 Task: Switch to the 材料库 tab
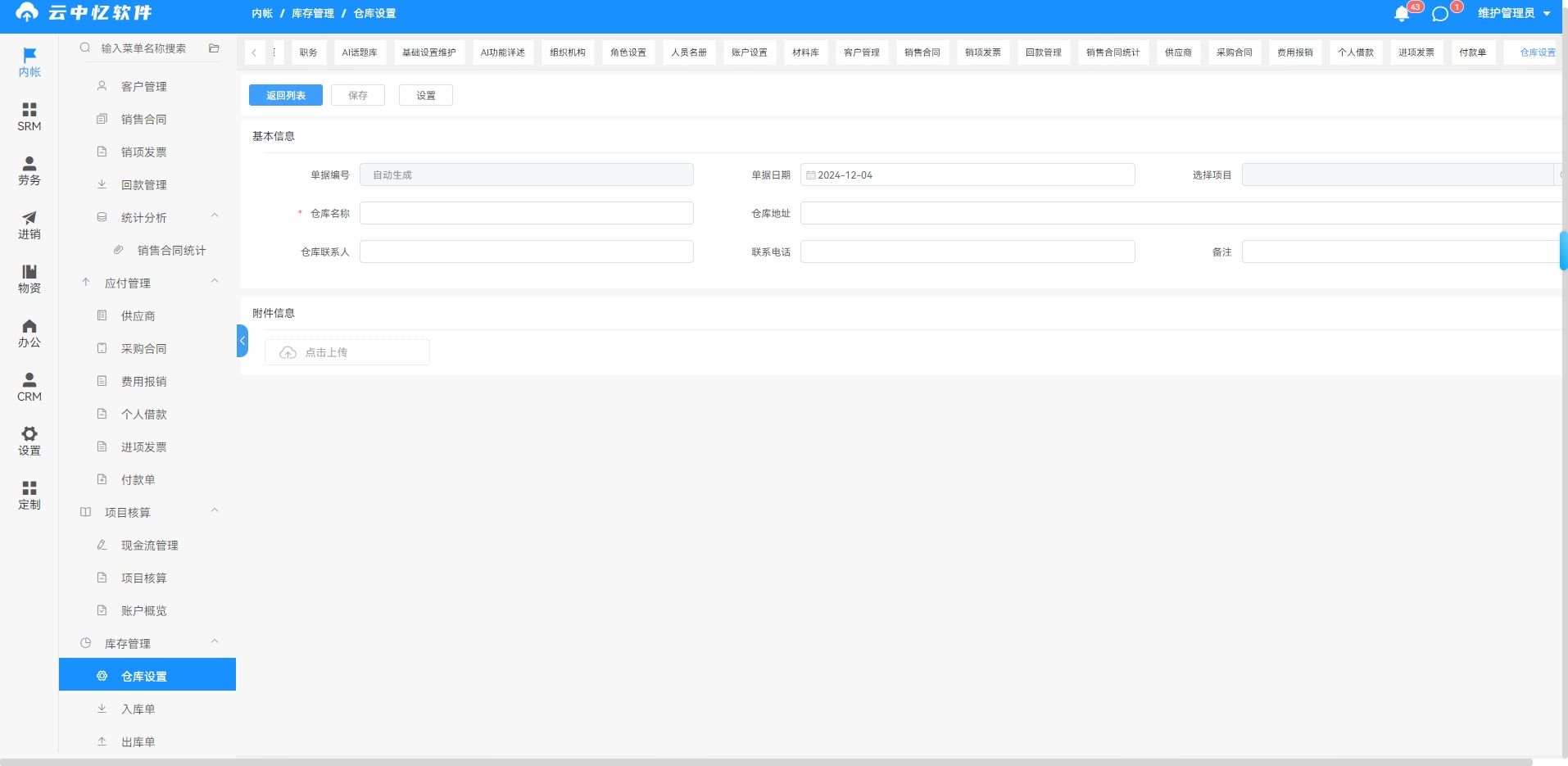click(806, 52)
